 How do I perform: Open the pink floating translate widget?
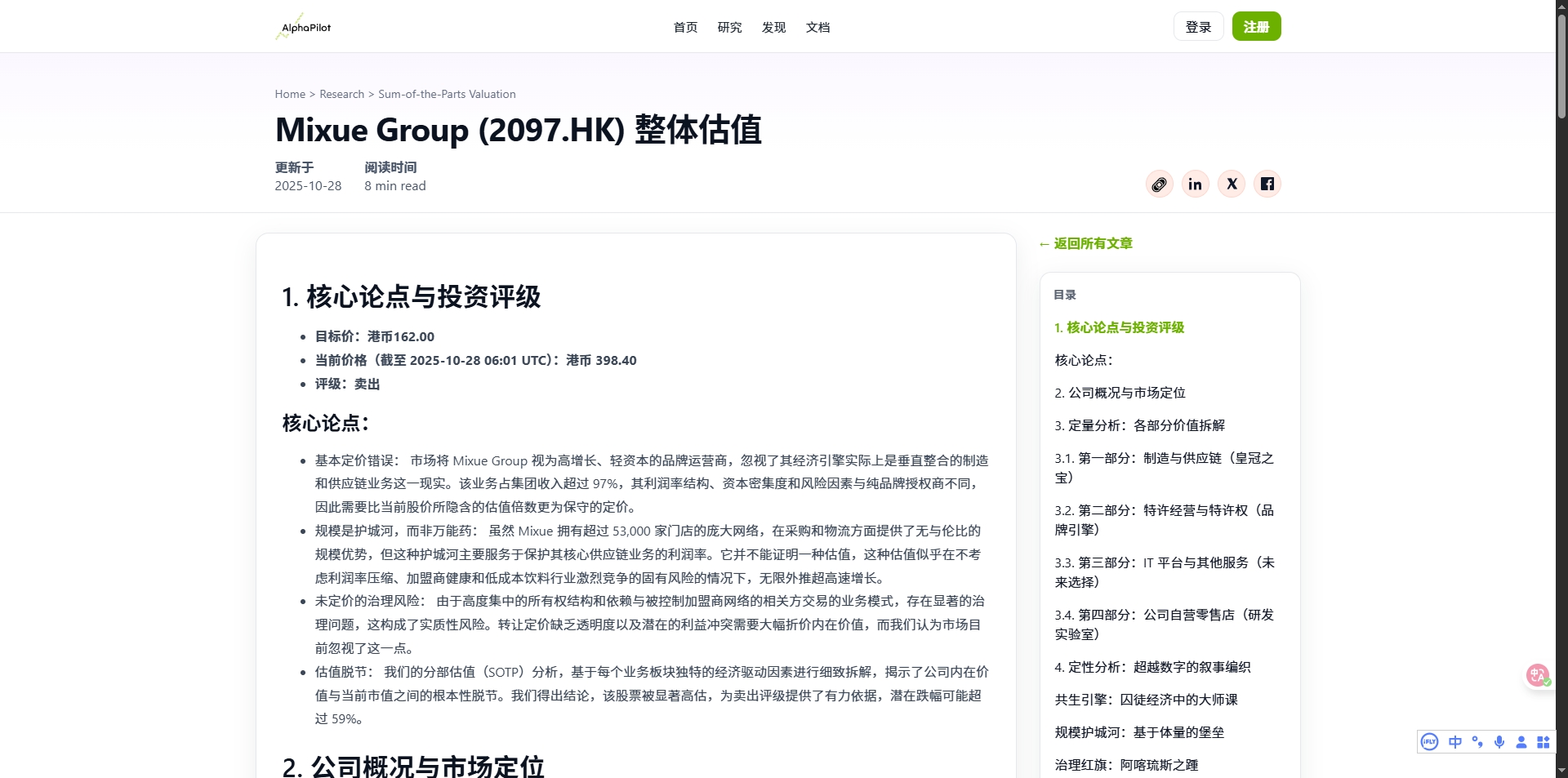(1539, 675)
